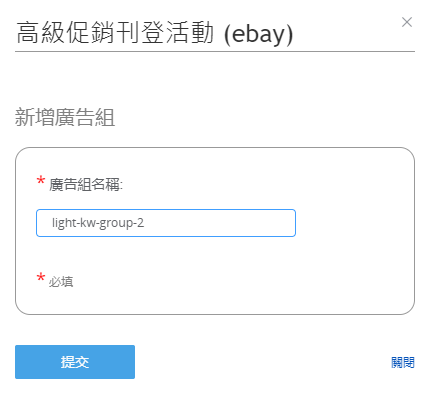Place cursor in light-kw-group-2 text
Image resolution: width=427 pixels, height=398 pixels.
point(98,223)
